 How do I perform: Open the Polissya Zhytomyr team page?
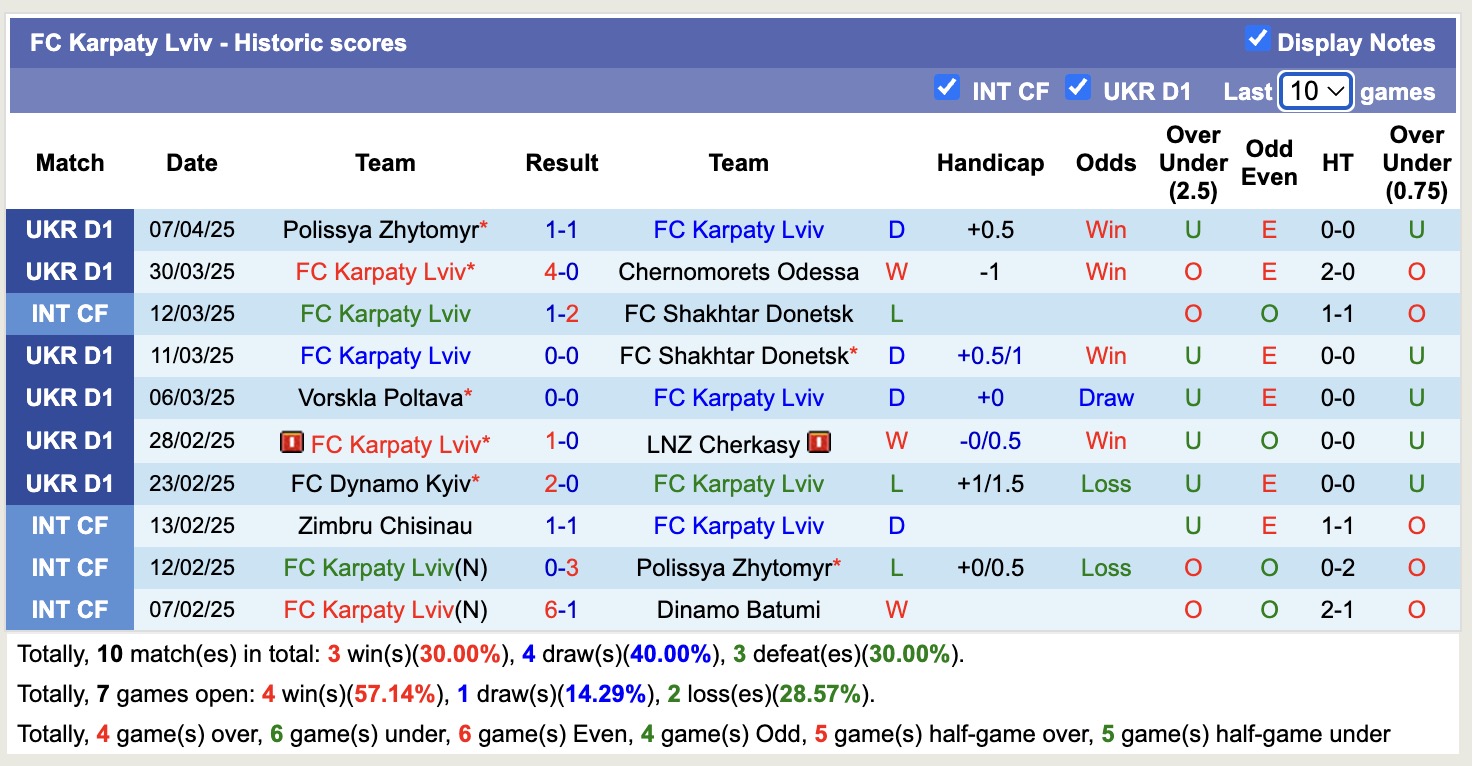[380, 228]
